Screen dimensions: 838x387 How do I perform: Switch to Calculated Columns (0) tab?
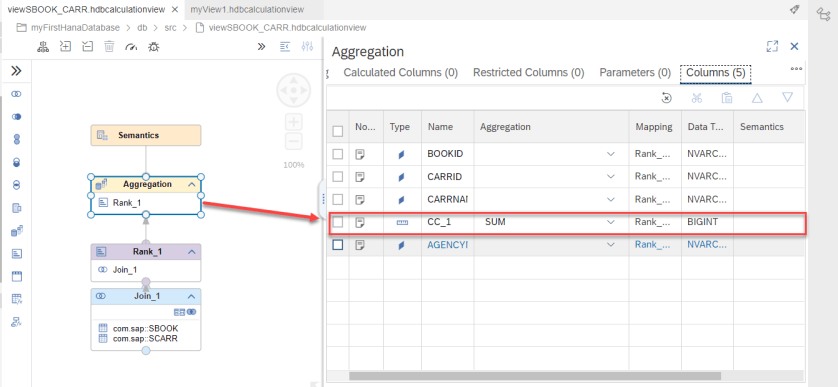coord(401,73)
